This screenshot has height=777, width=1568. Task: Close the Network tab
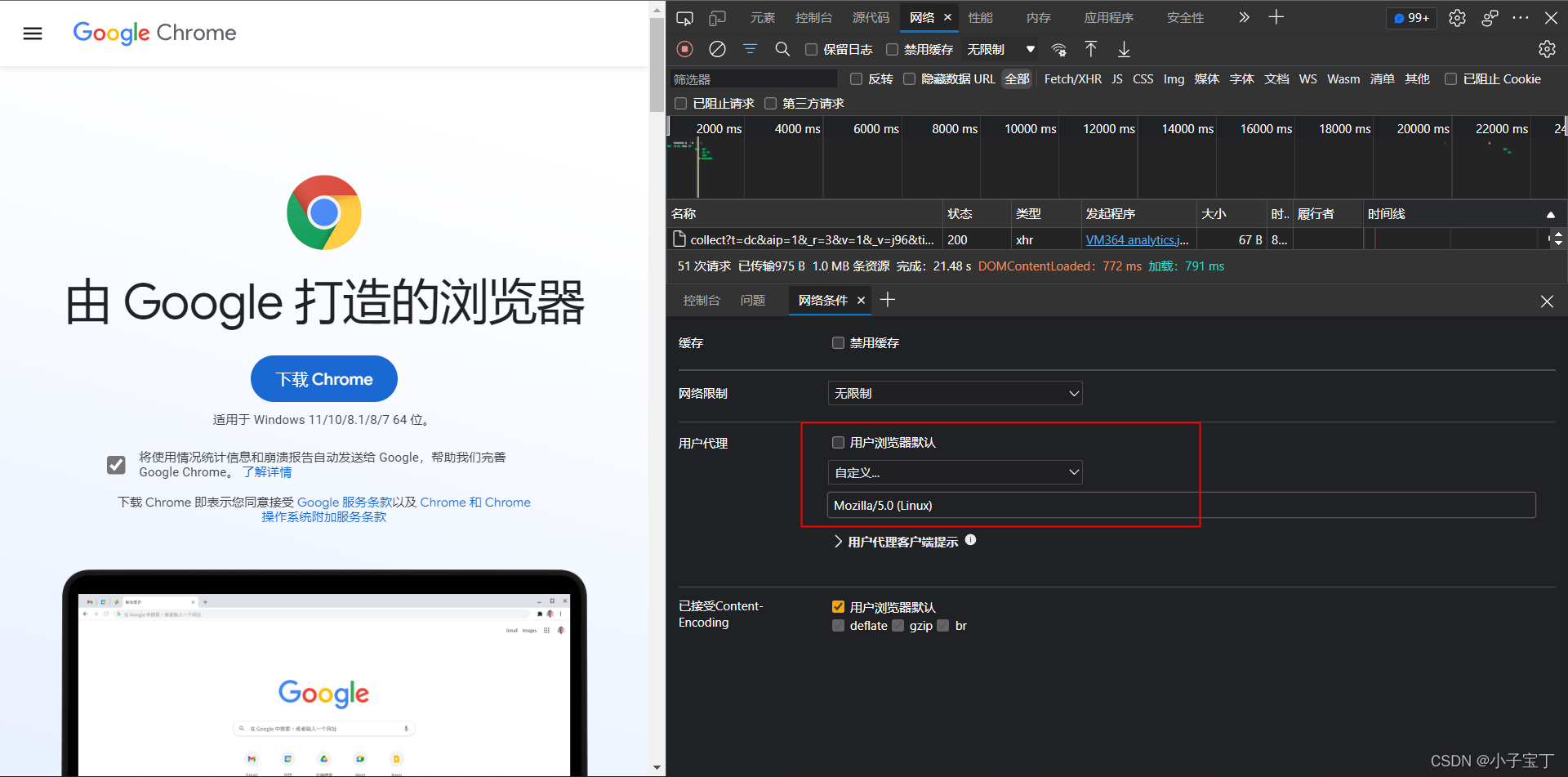click(947, 17)
